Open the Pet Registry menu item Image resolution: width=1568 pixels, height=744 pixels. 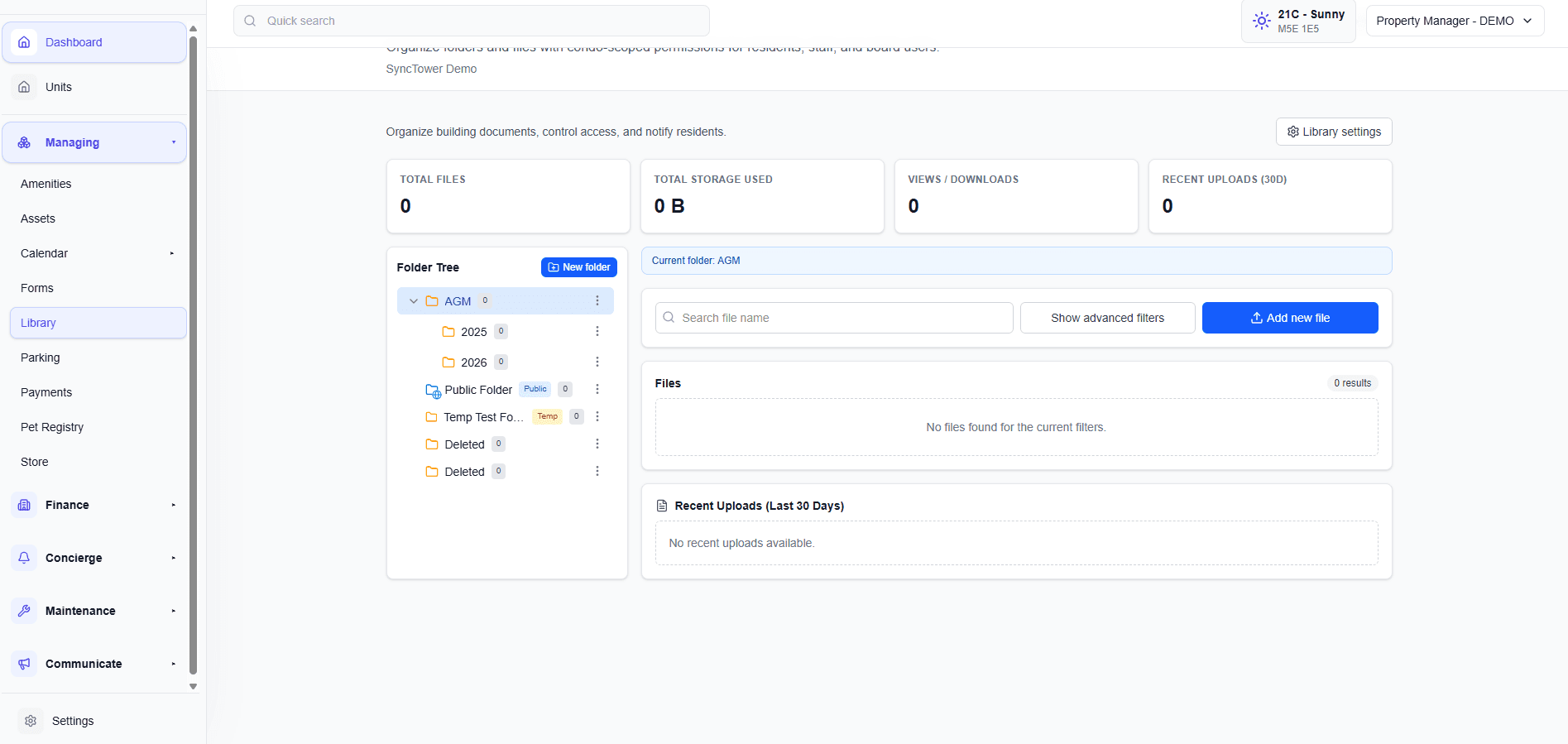[x=98, y=427]
